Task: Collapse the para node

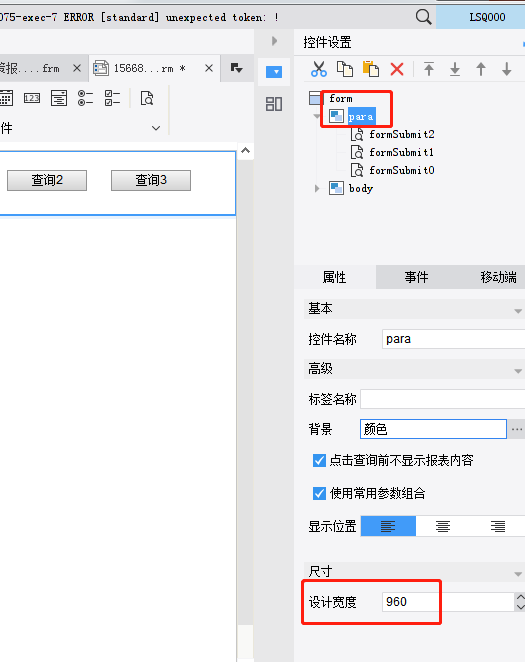Action: pos(317,116)
